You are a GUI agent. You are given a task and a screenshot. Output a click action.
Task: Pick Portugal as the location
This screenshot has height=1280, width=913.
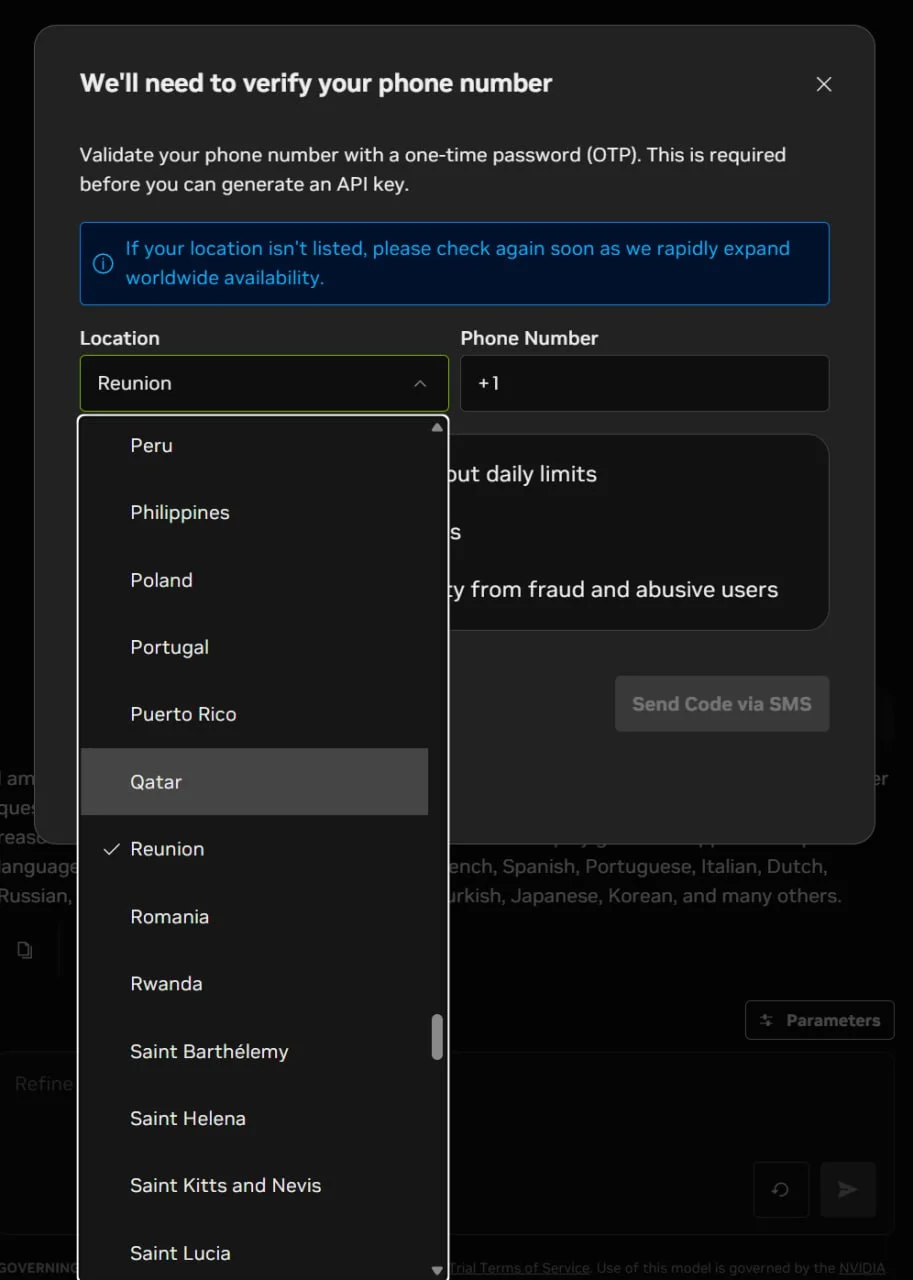coord(170,648)
